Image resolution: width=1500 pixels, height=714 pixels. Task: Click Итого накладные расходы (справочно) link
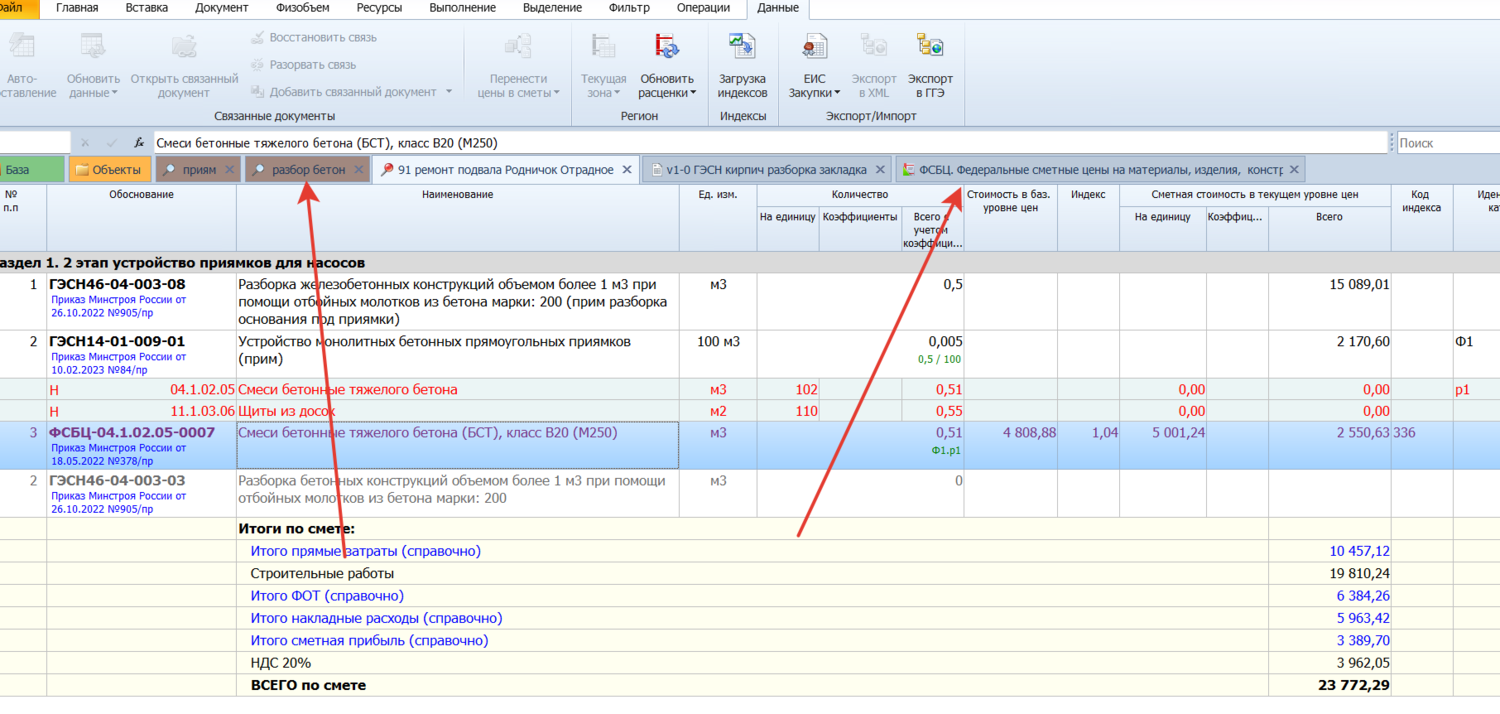376,618
